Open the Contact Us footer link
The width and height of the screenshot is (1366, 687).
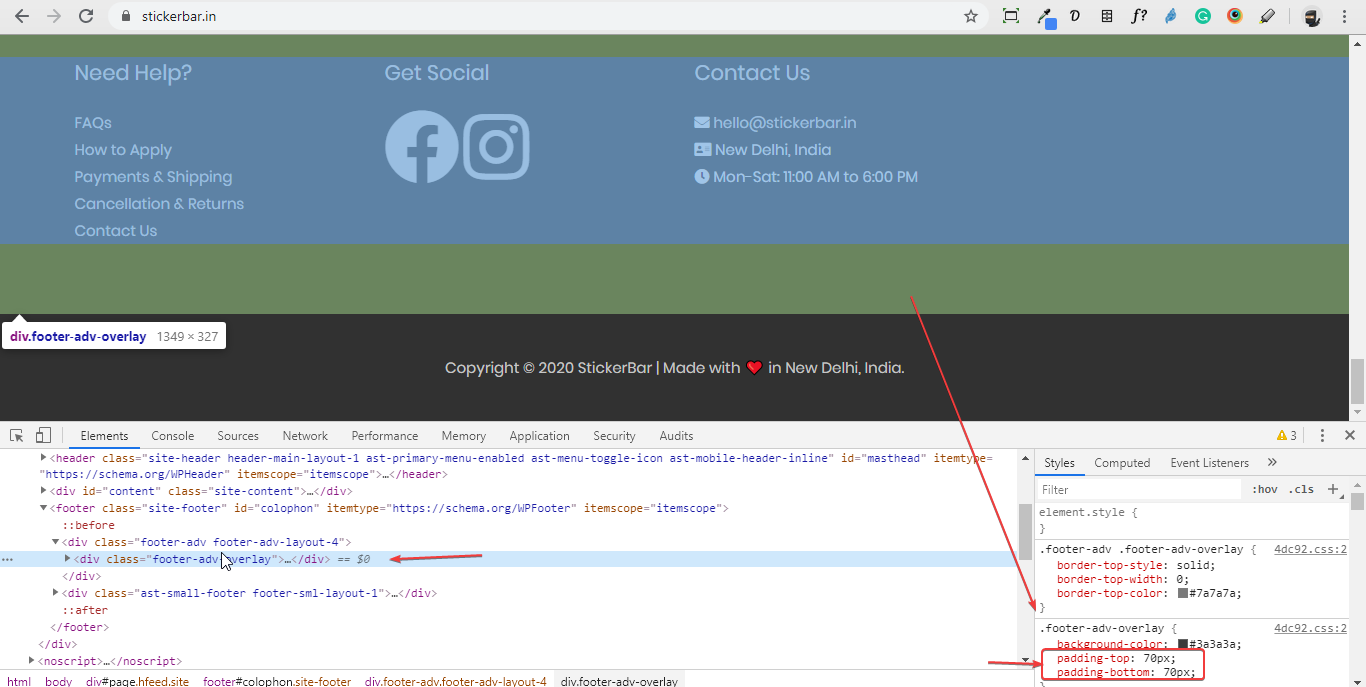(116, 231)
